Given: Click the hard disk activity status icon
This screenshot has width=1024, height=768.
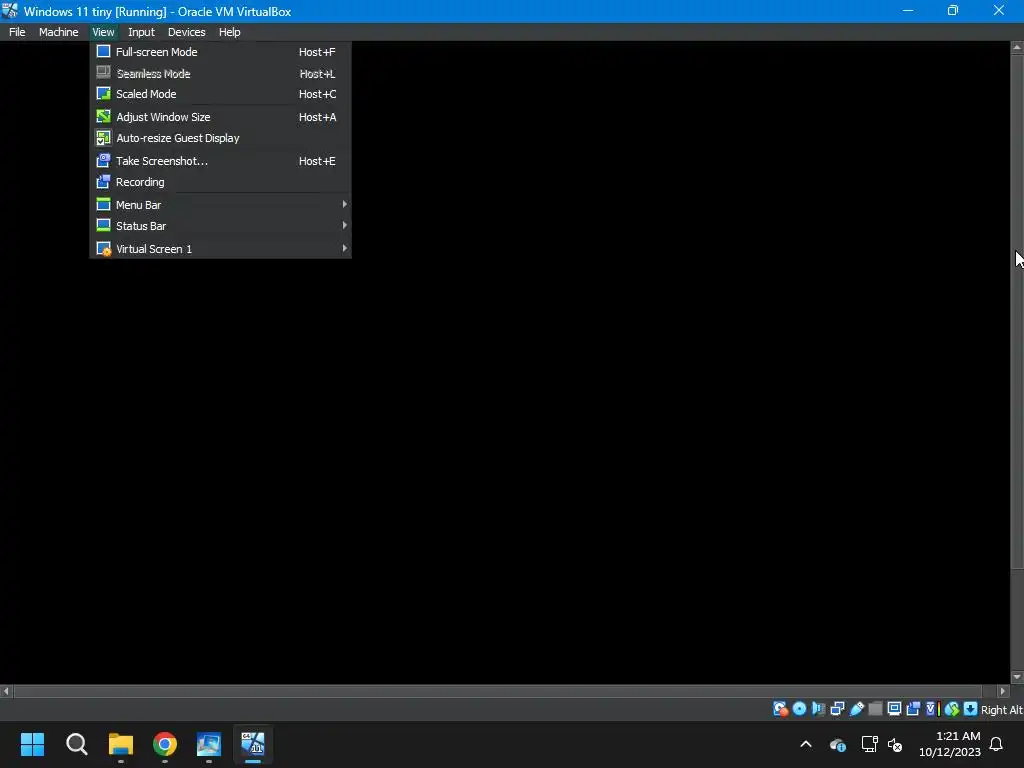Looking at the screenshot, I should click(780, 709).
